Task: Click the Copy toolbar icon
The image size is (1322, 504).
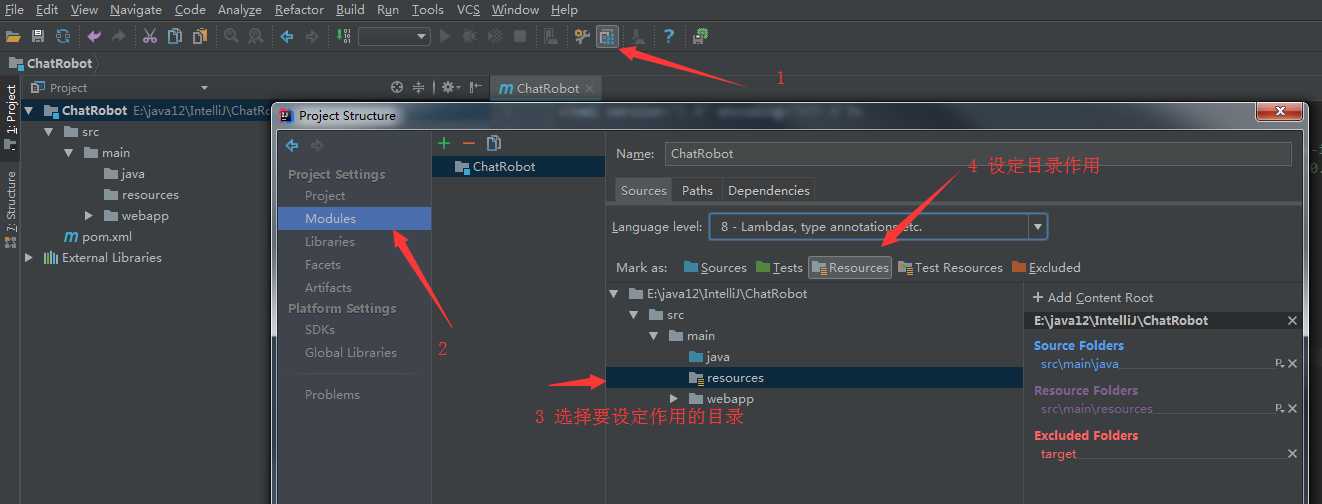Action: point(175,36)
